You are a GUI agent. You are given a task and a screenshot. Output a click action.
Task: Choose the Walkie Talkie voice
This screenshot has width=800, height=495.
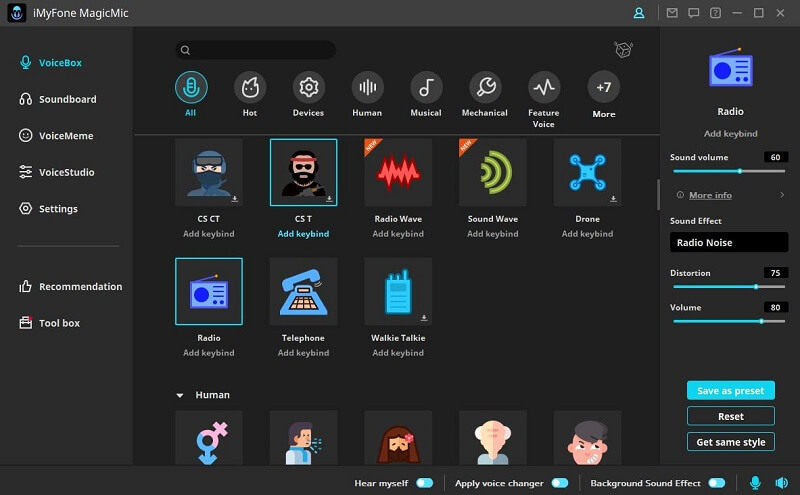398,291
